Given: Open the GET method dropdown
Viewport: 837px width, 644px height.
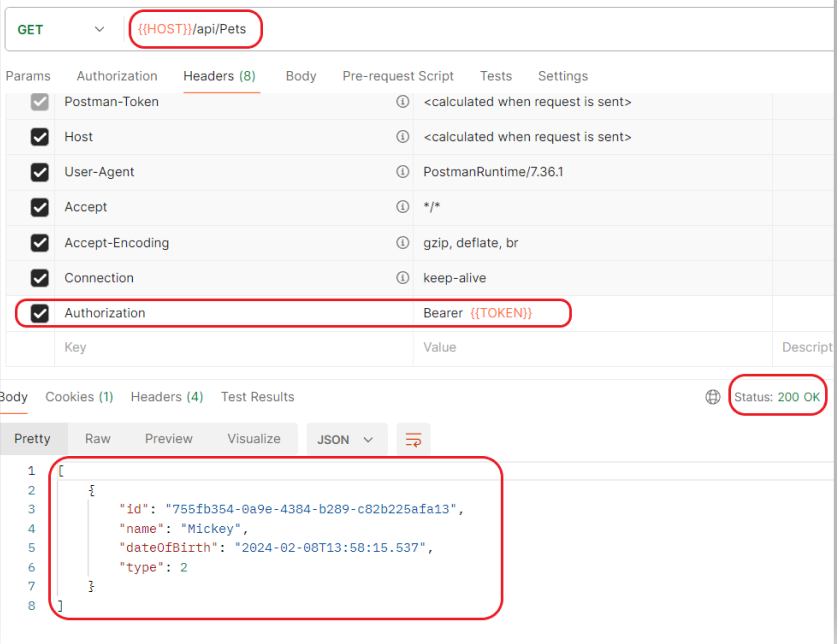Looking at the screenshot, I should pos(61,30).
